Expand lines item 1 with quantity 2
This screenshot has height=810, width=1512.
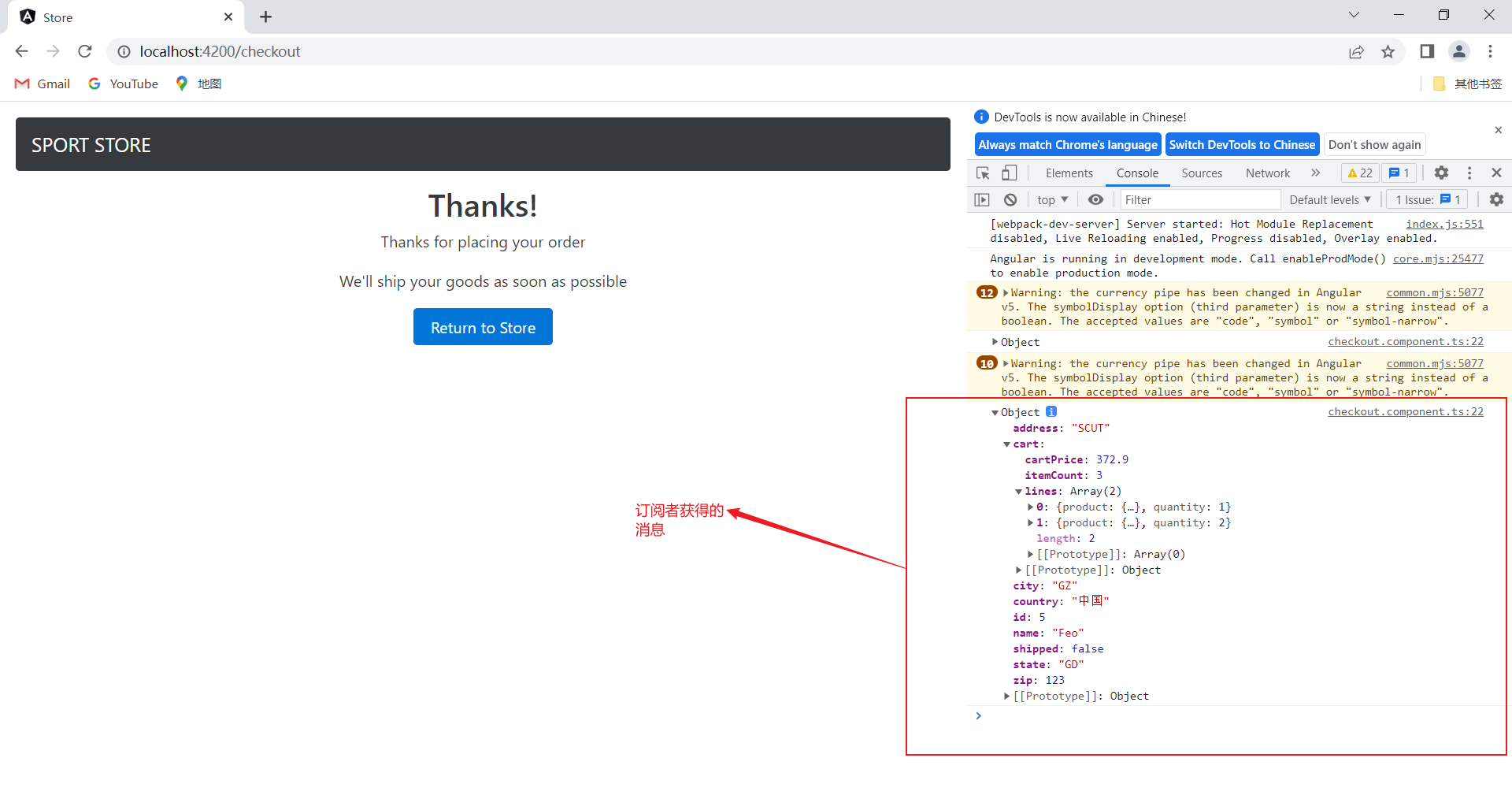pyautogui.click(x=1030, y=523)
